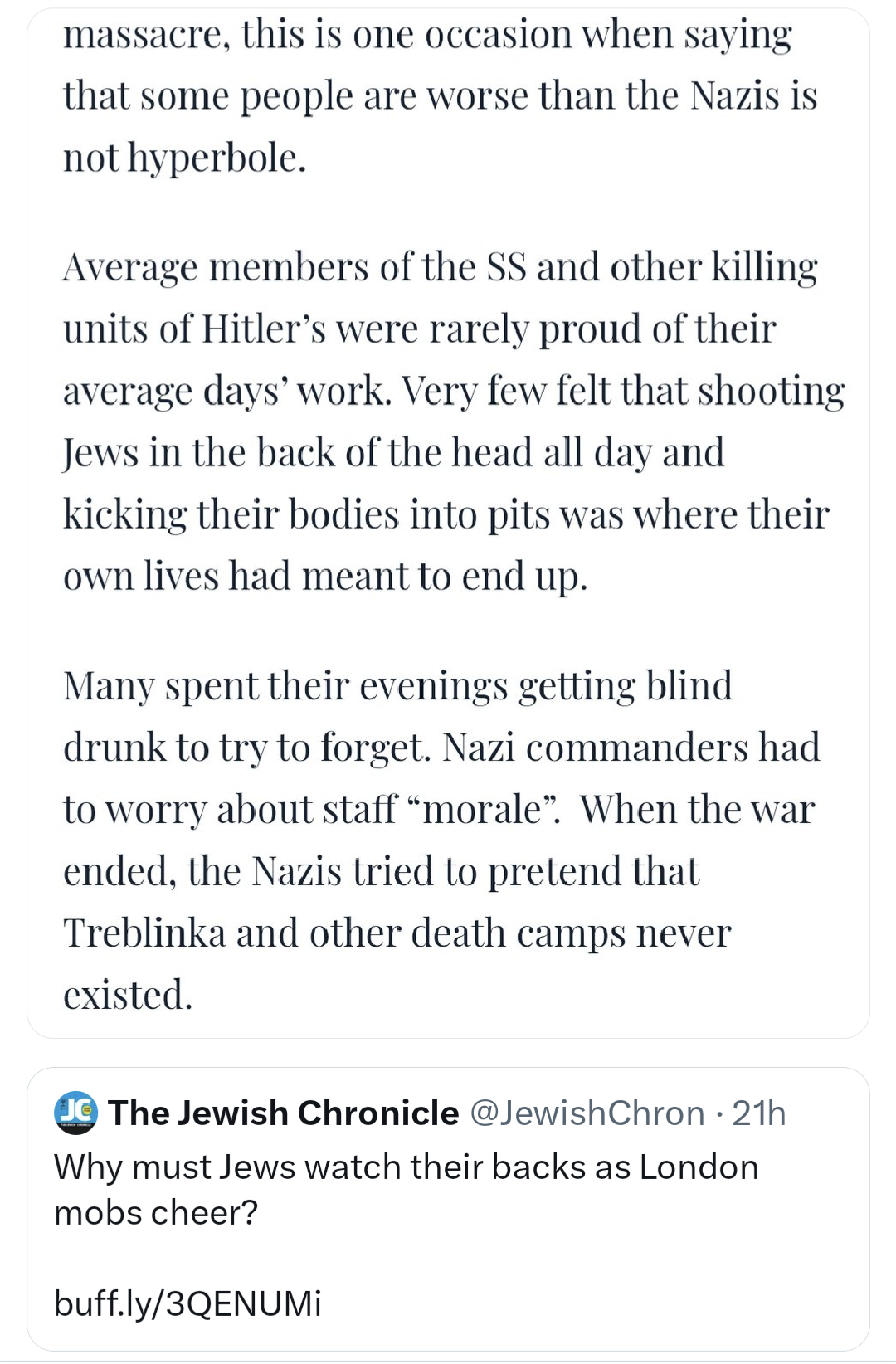896x1364 pixels.
Task: Click the phrase "drunk to try to forget."
Action: click(x=247, y=748)
